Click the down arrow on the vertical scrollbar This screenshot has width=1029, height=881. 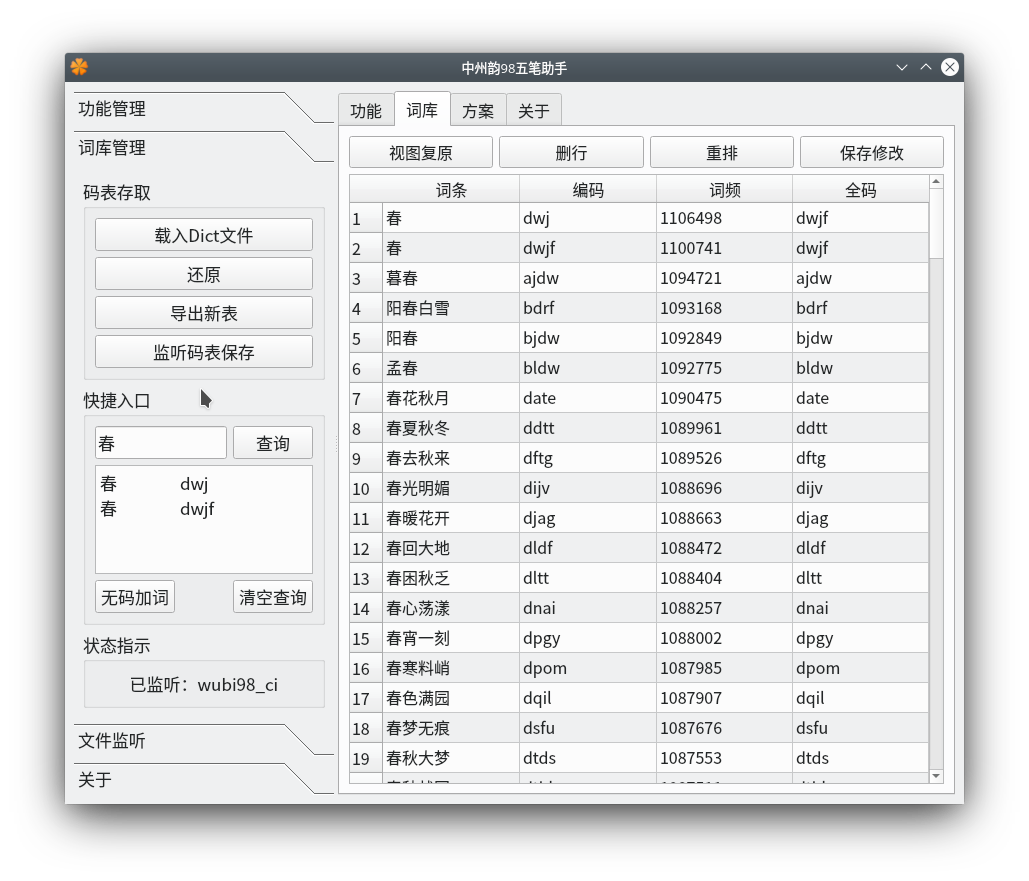(x=936, y=775)
